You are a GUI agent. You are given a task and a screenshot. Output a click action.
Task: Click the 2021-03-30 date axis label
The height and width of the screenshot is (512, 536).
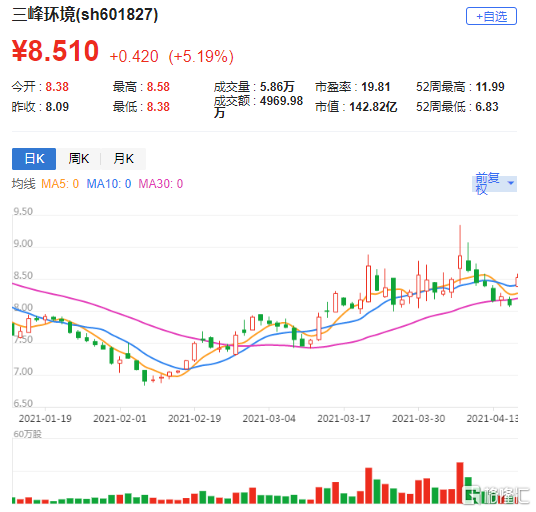pyautogui.click(x=418, y=419)
